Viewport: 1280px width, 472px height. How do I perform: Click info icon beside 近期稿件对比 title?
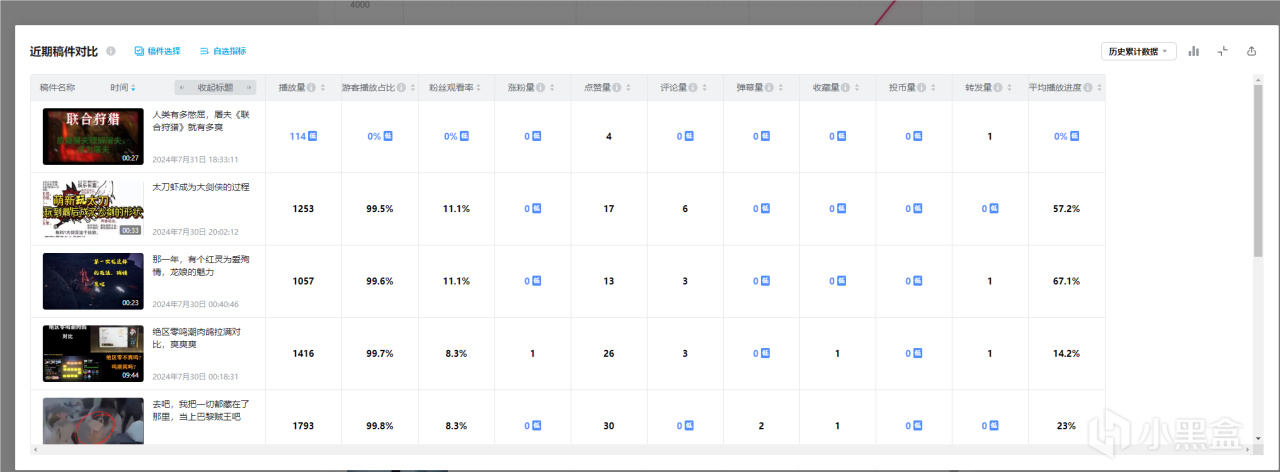[111, 51]
